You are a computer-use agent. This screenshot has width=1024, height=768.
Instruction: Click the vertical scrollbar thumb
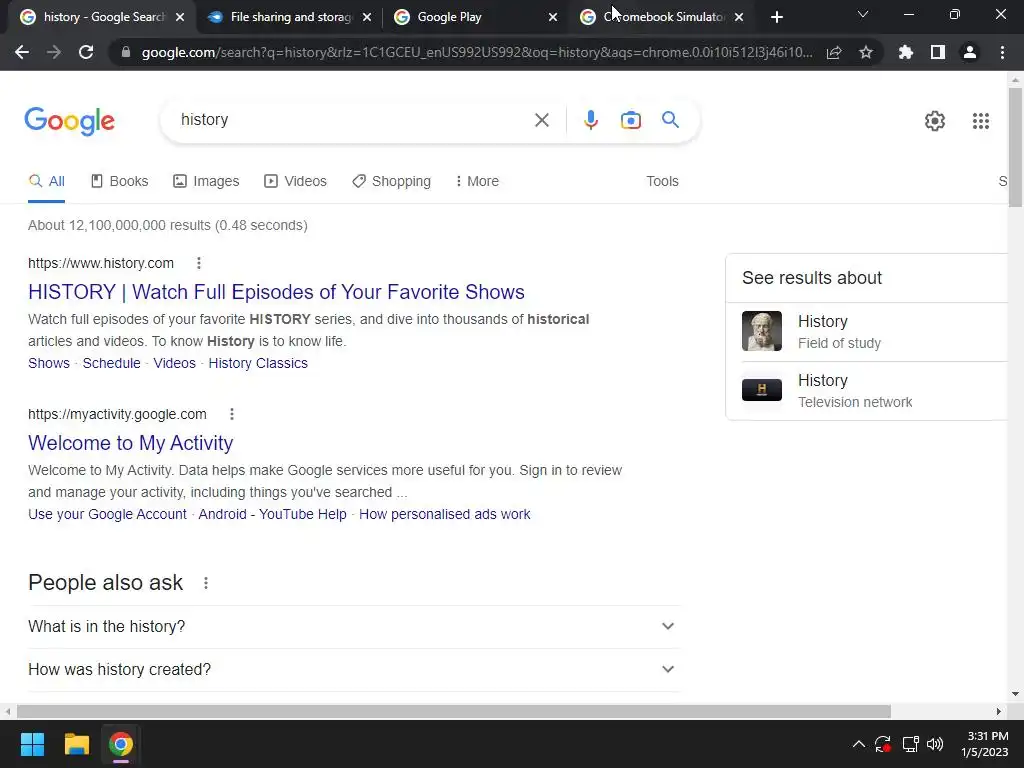point(1015,148)
